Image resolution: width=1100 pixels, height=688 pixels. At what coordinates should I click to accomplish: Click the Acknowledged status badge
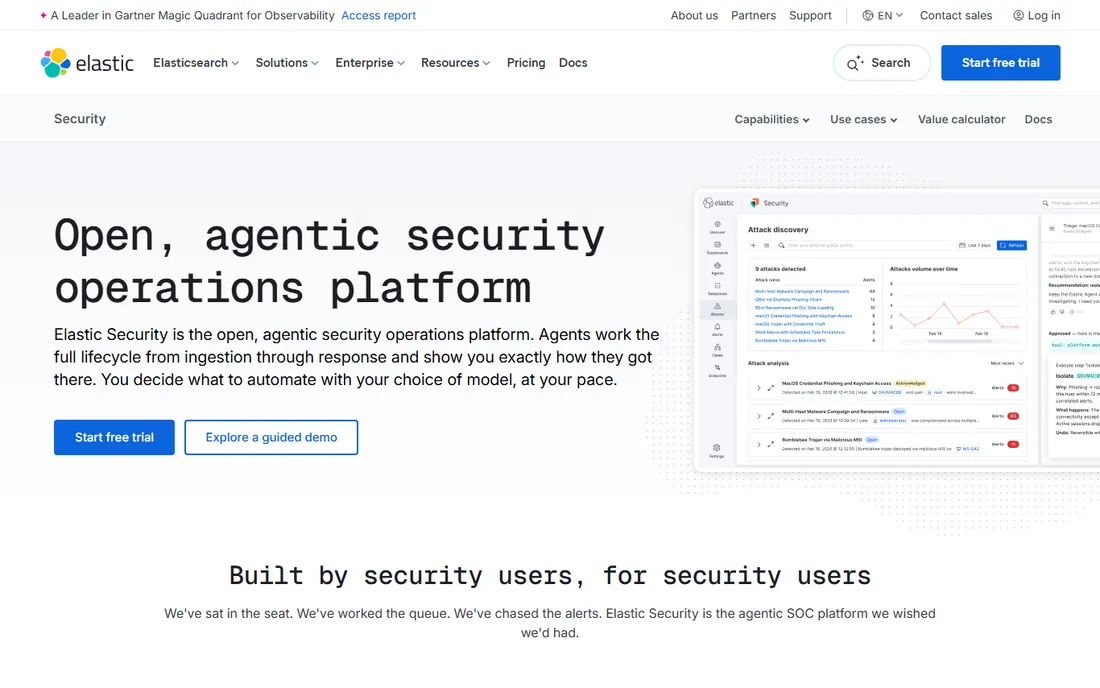(911, 383)
